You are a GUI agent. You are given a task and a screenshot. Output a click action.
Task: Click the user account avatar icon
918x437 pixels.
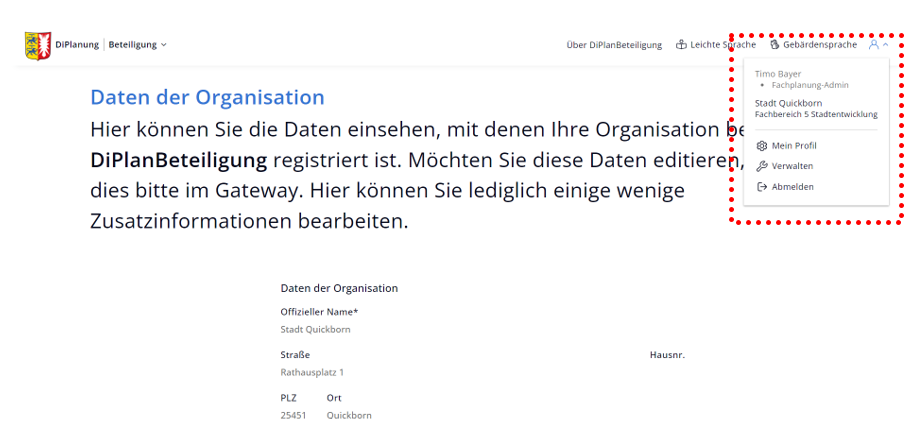[874, 45]
